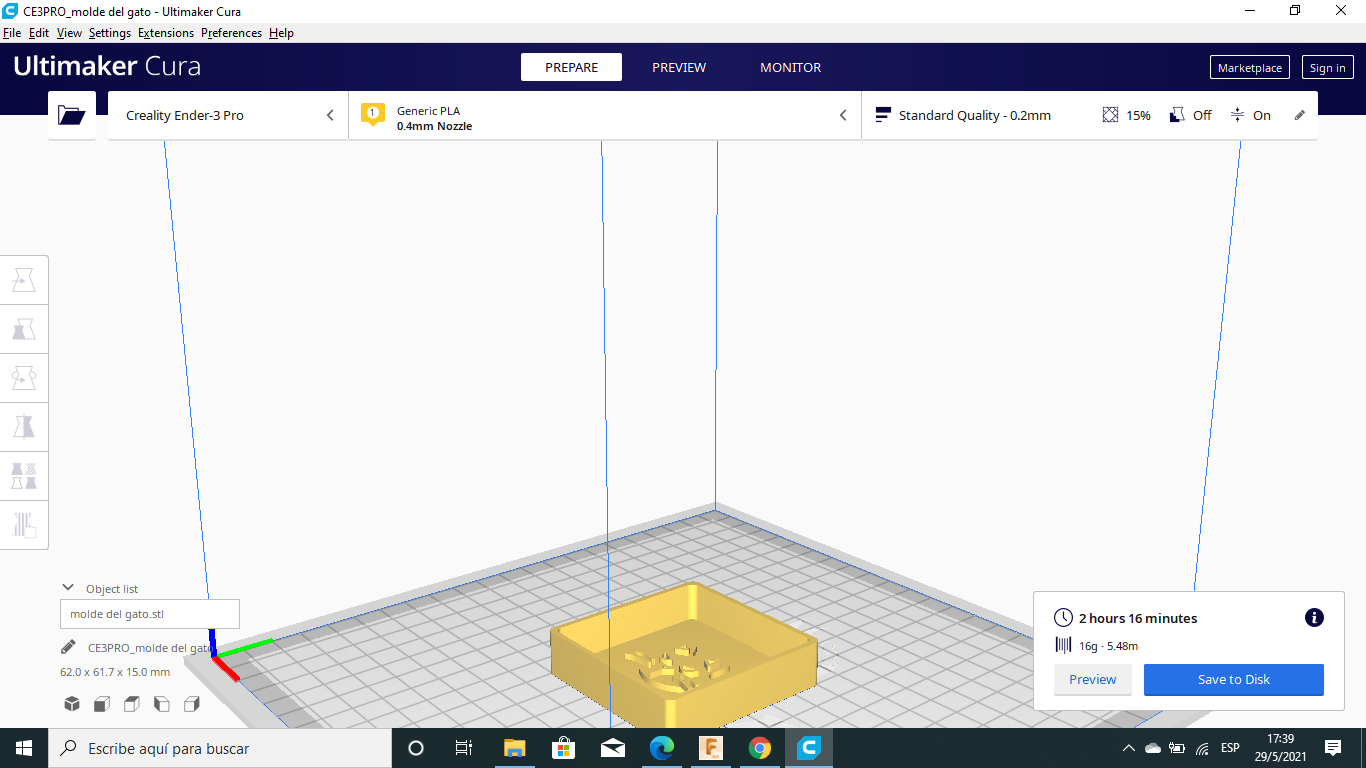Viewport: 1366px width, 768px height.
Task: Open the notification center icon
Action: (x=1333, y=748)
